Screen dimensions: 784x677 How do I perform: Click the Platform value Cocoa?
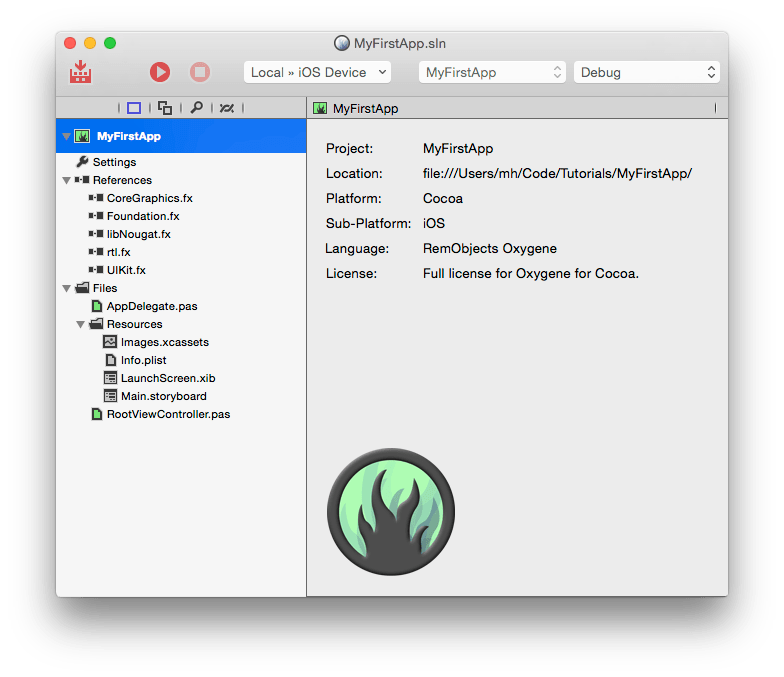443,198
